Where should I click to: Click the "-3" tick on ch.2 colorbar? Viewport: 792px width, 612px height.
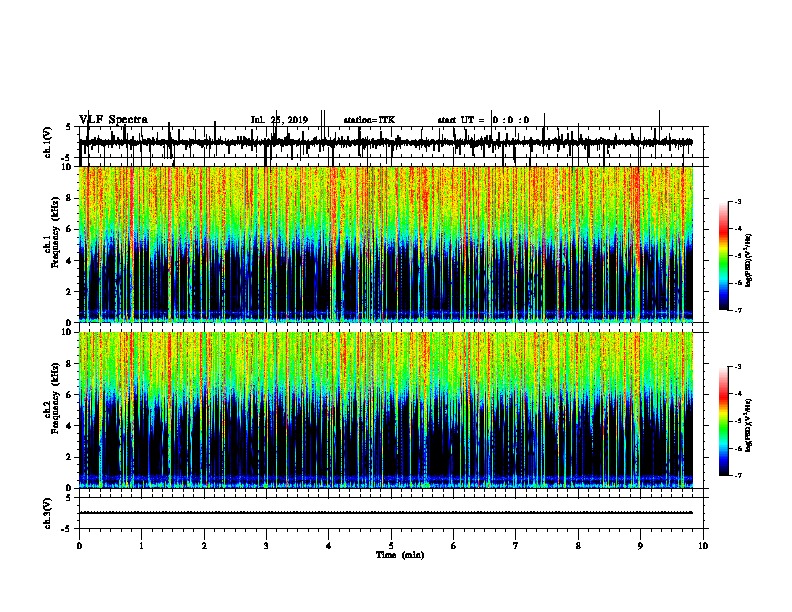click(737, 367)
